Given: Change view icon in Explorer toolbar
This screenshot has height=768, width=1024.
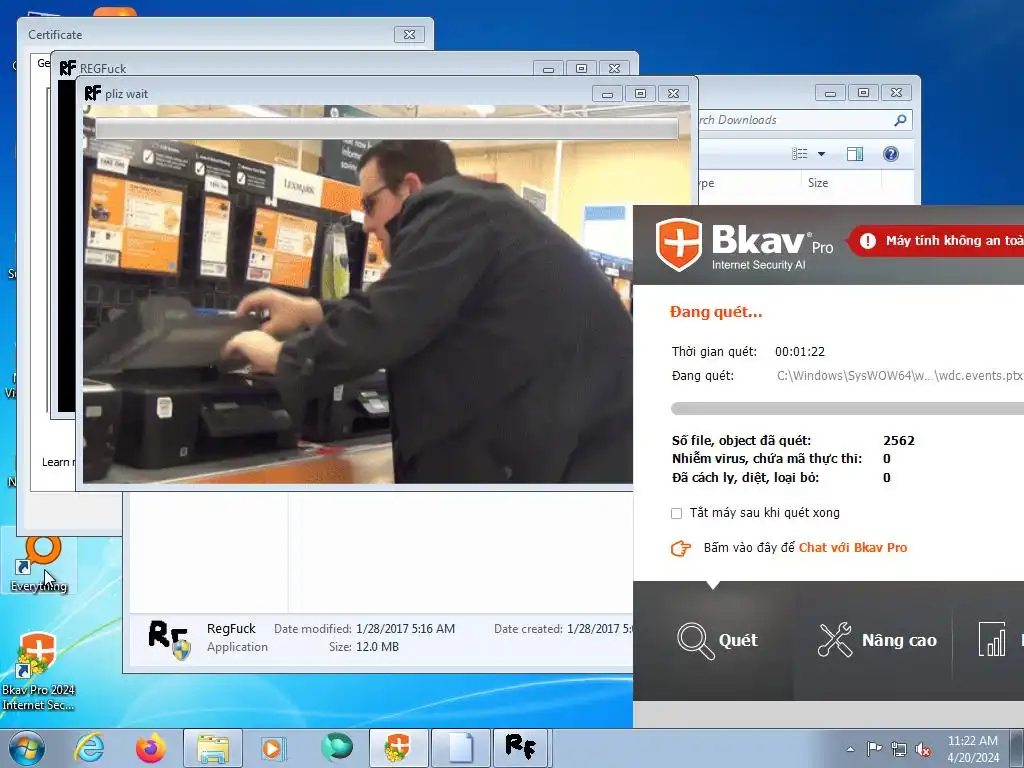Looking at the screenshot, I should [x=800, y=153].
